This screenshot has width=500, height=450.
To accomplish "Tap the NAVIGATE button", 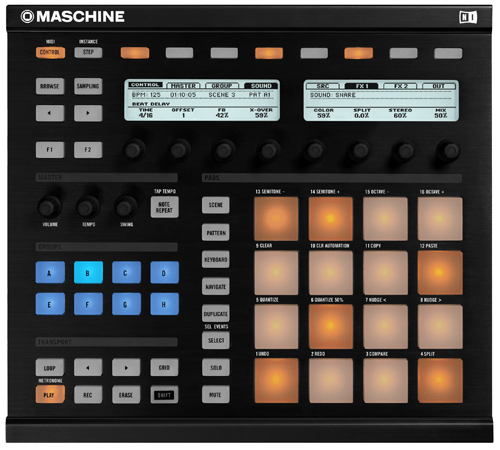I will [x=216, y=286].
